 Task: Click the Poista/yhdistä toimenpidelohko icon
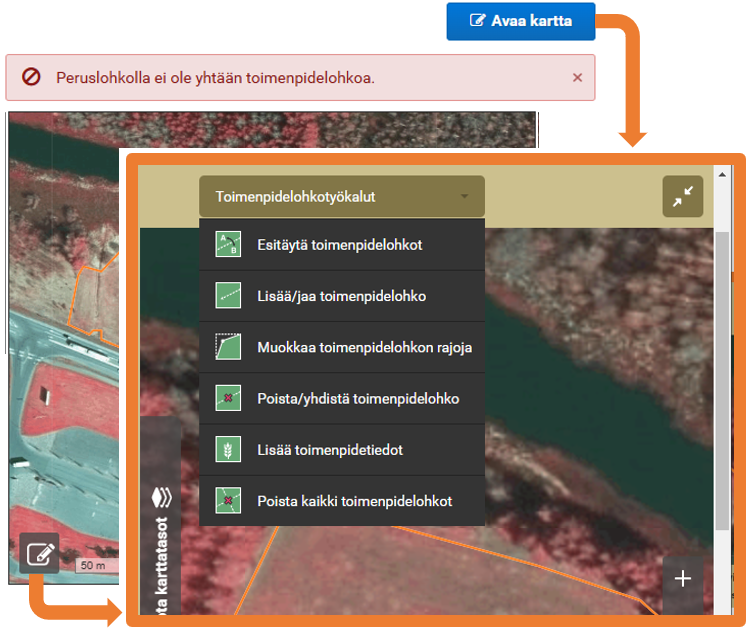[229, 398]
